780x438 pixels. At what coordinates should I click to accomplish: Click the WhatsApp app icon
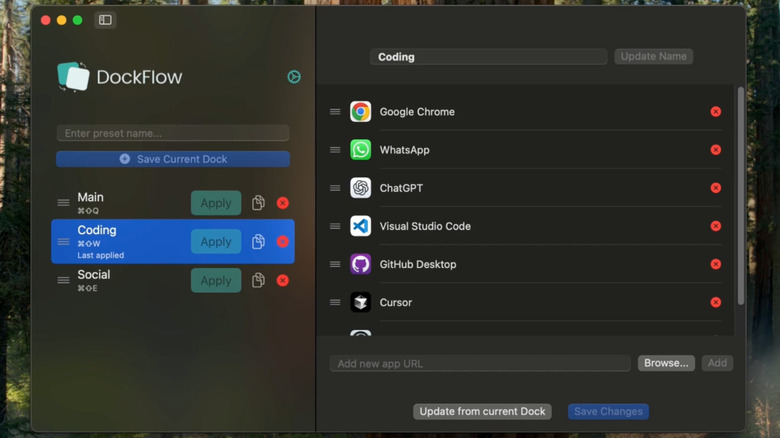pos(361,150)
